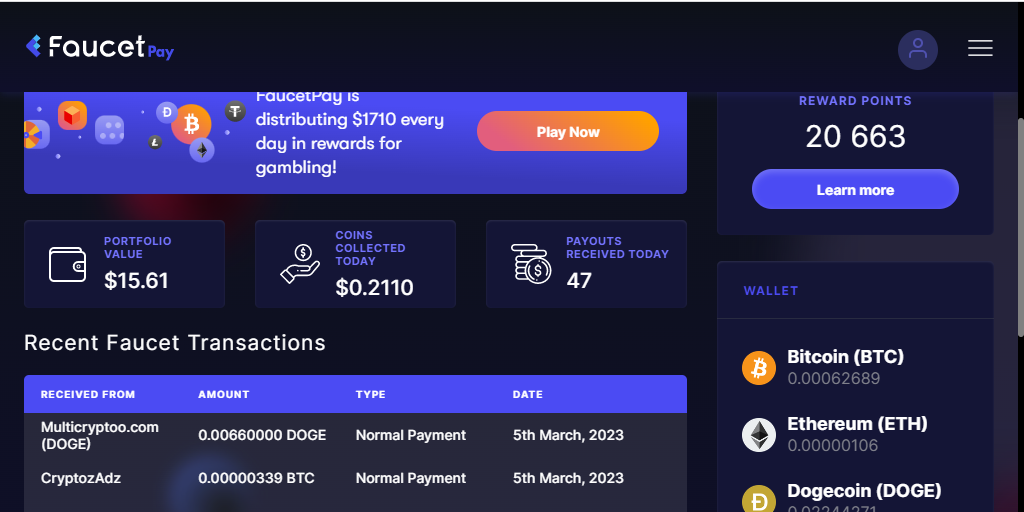
Task: Click the portfolio wallet icon
Action: (x=68, y=264)
